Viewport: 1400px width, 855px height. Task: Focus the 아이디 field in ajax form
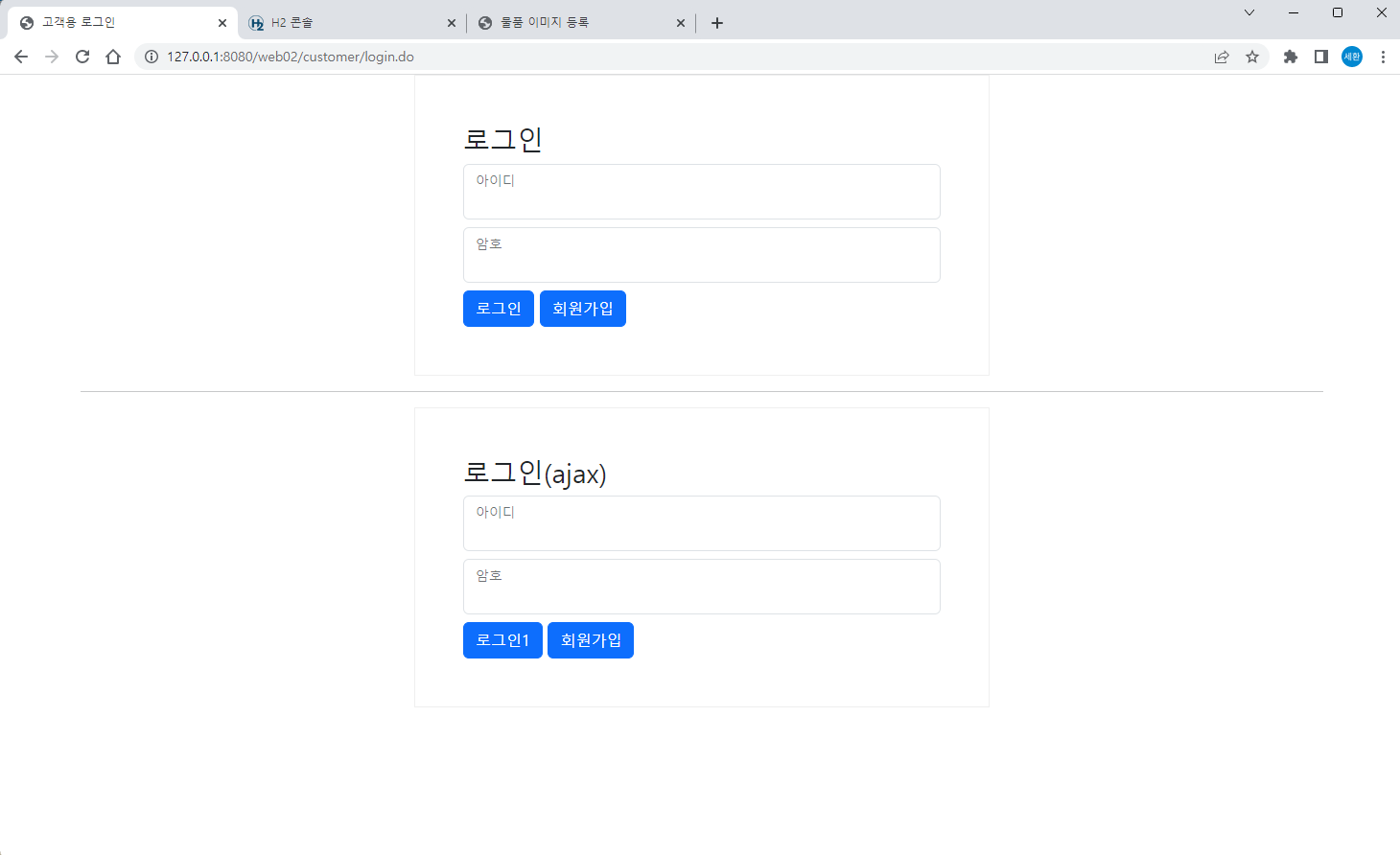(x=702, y=523)
